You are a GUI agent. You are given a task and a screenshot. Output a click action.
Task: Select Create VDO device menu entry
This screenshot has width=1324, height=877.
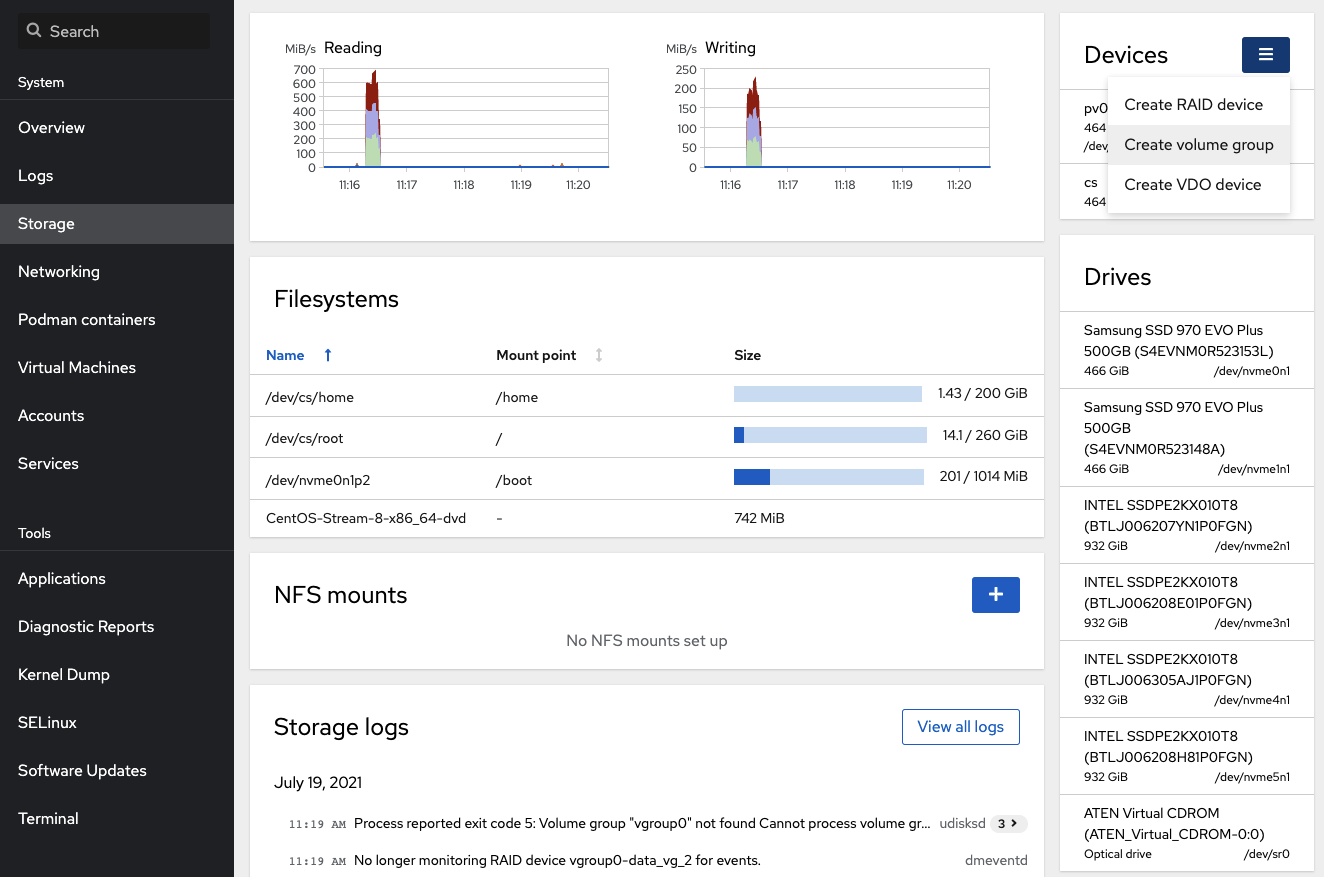point(1192,185)
